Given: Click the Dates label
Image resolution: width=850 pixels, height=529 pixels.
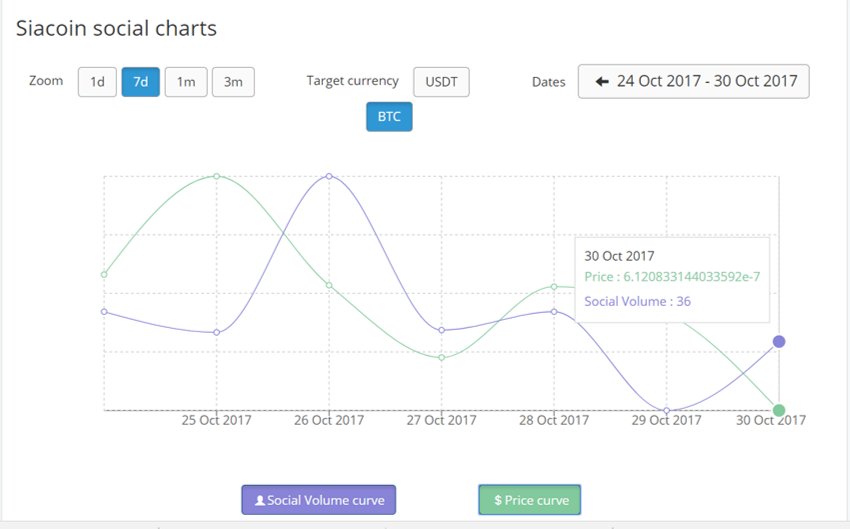Looking at the screenshot, I should (549, 82).
